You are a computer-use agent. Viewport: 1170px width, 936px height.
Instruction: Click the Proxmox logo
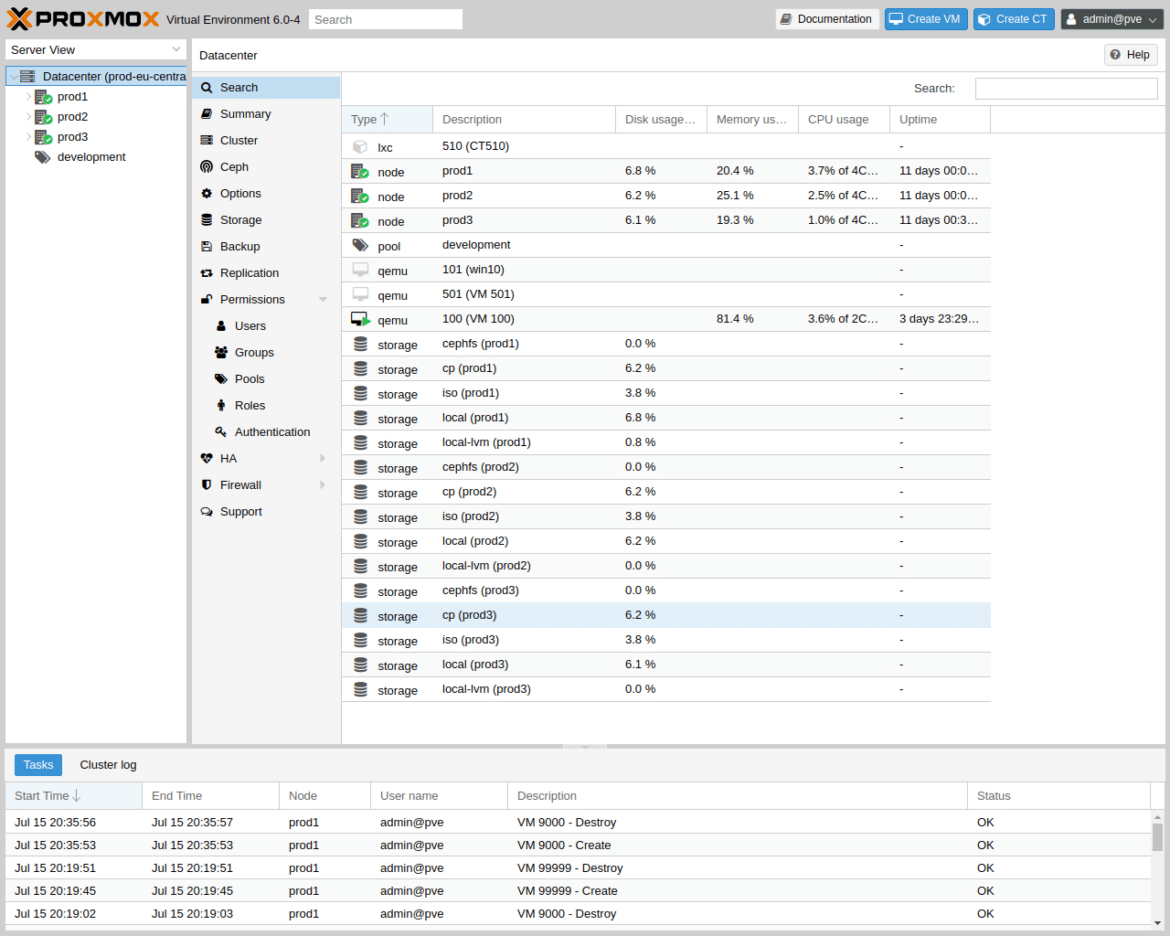coord(83,19)
